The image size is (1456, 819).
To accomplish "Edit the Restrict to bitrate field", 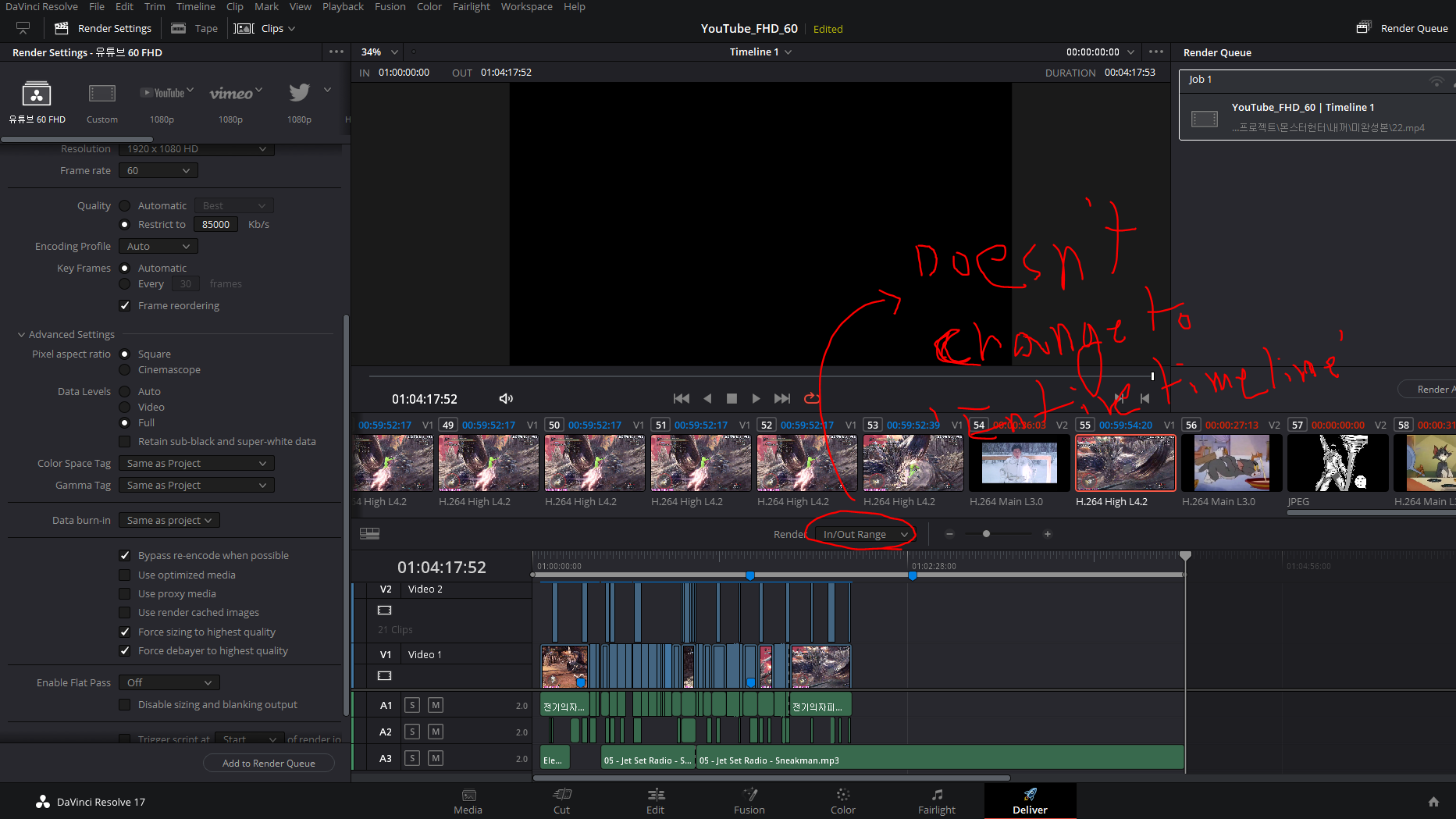I will (216, 224).
